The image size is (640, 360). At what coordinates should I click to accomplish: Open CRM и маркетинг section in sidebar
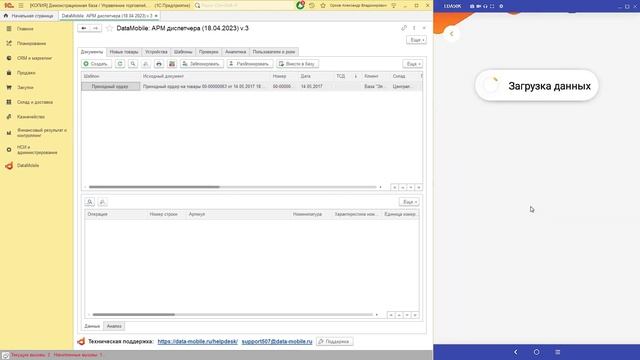[x=36, y=58]
